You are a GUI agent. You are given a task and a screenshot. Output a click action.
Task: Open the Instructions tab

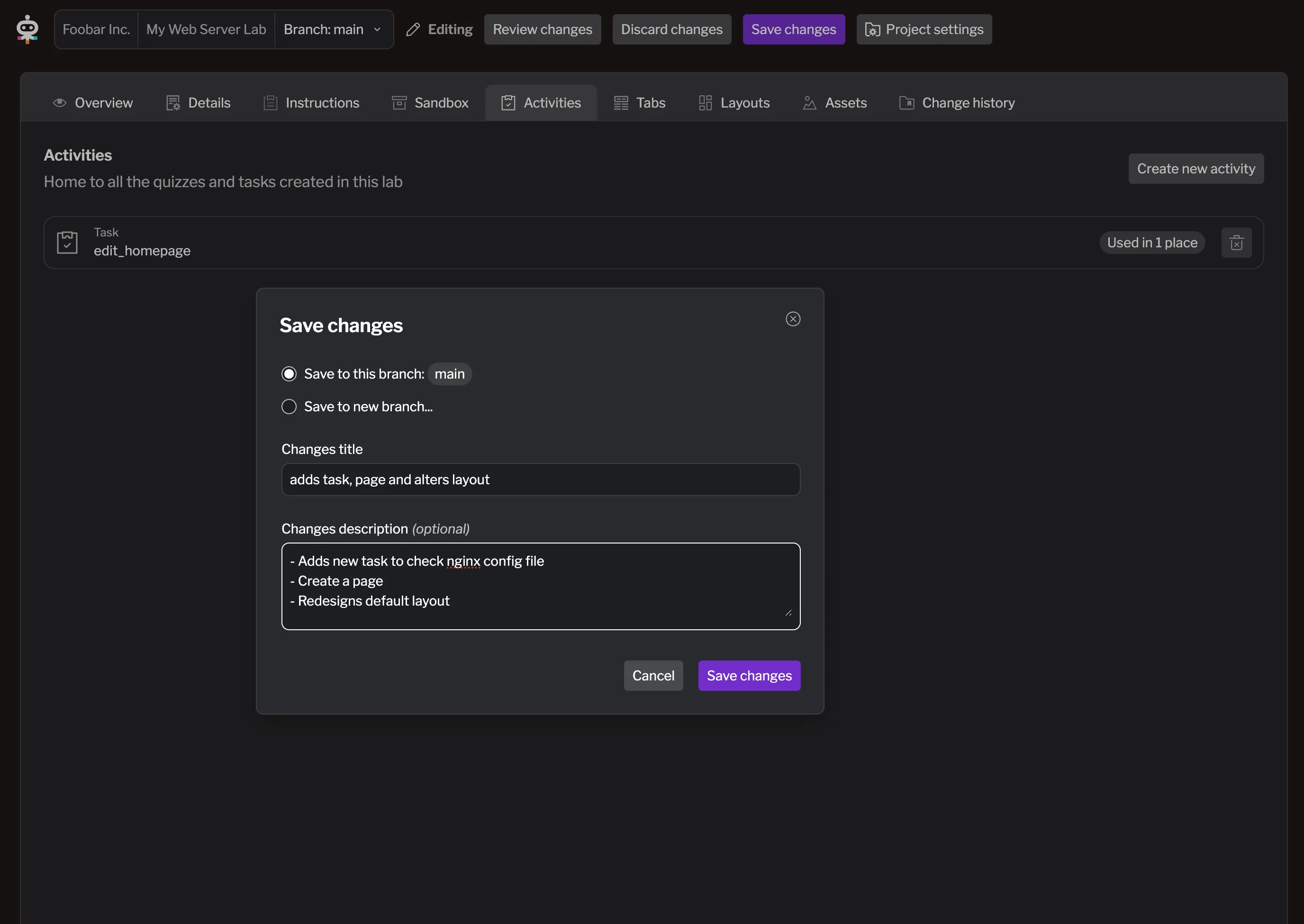point(312,103)
